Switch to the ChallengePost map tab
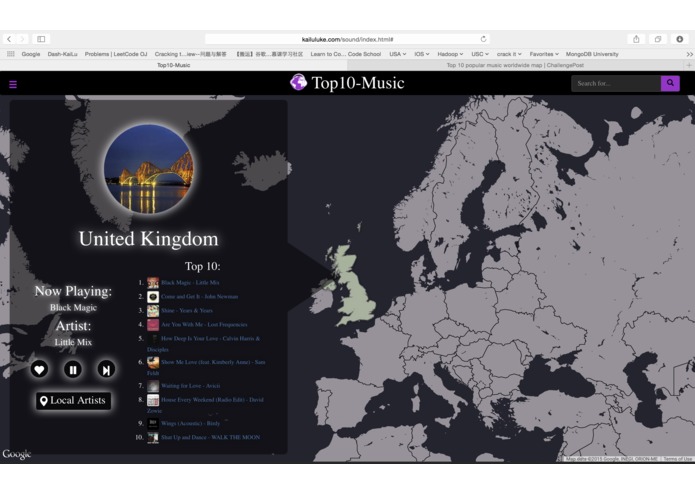Viewport: 695px width, 494px height. click(515, 65)
